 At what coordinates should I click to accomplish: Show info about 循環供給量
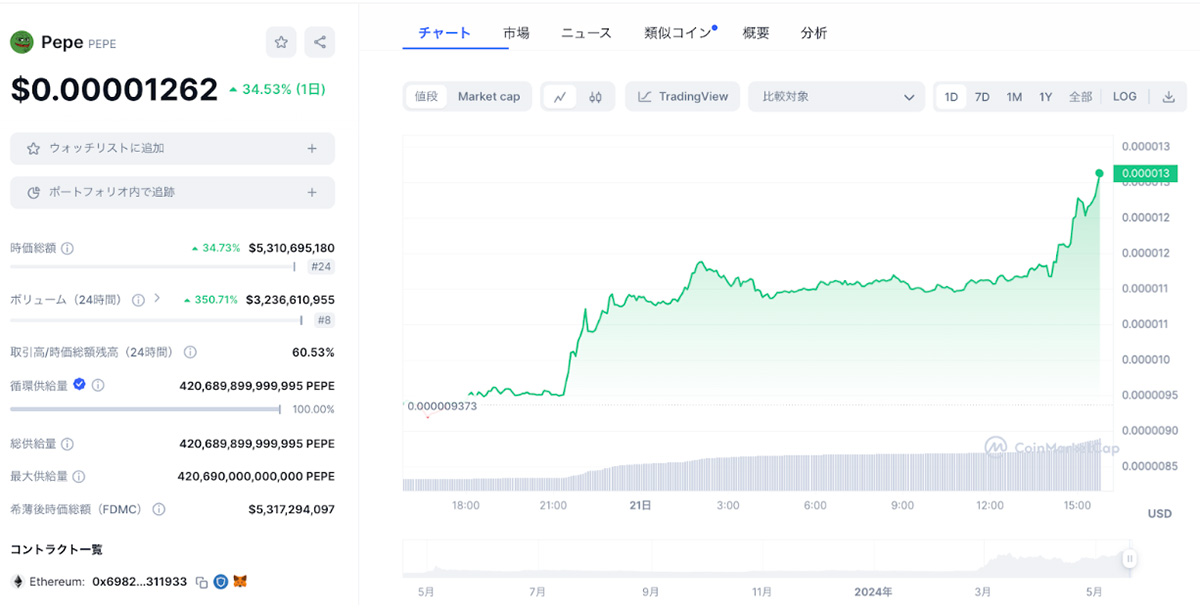point(98,385)
